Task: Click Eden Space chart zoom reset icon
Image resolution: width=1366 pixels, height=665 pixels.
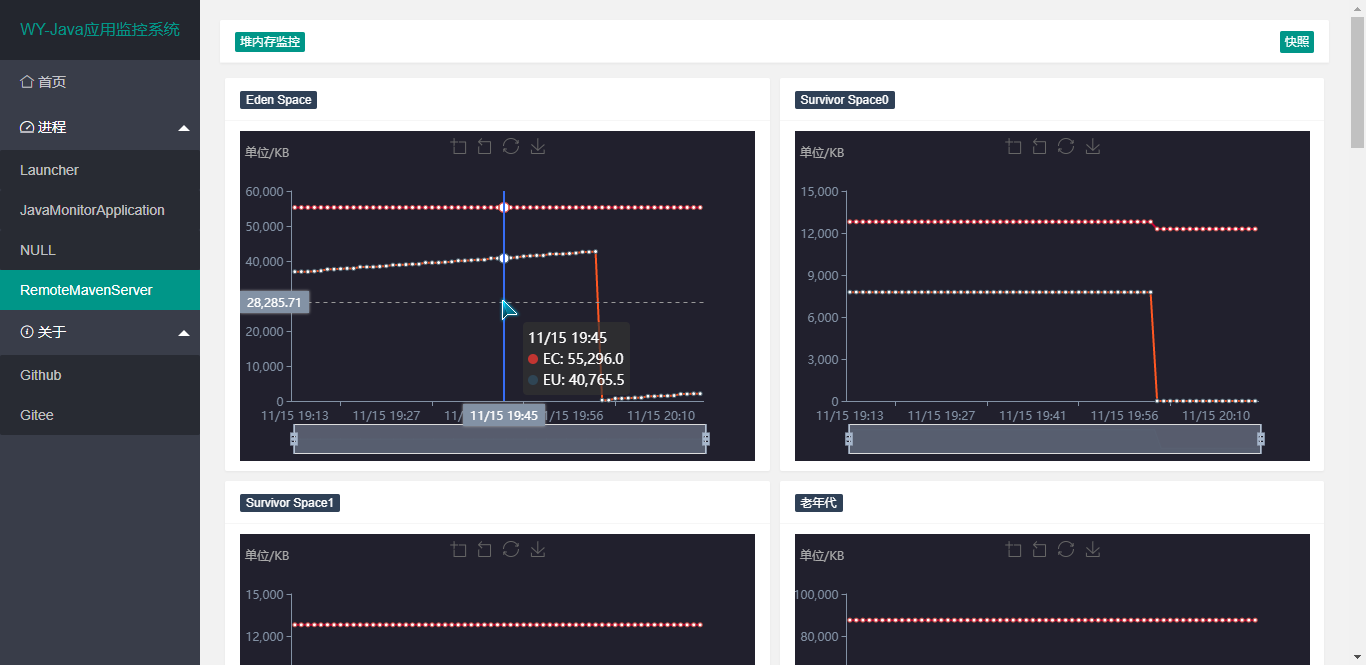Action: (485, 147)
